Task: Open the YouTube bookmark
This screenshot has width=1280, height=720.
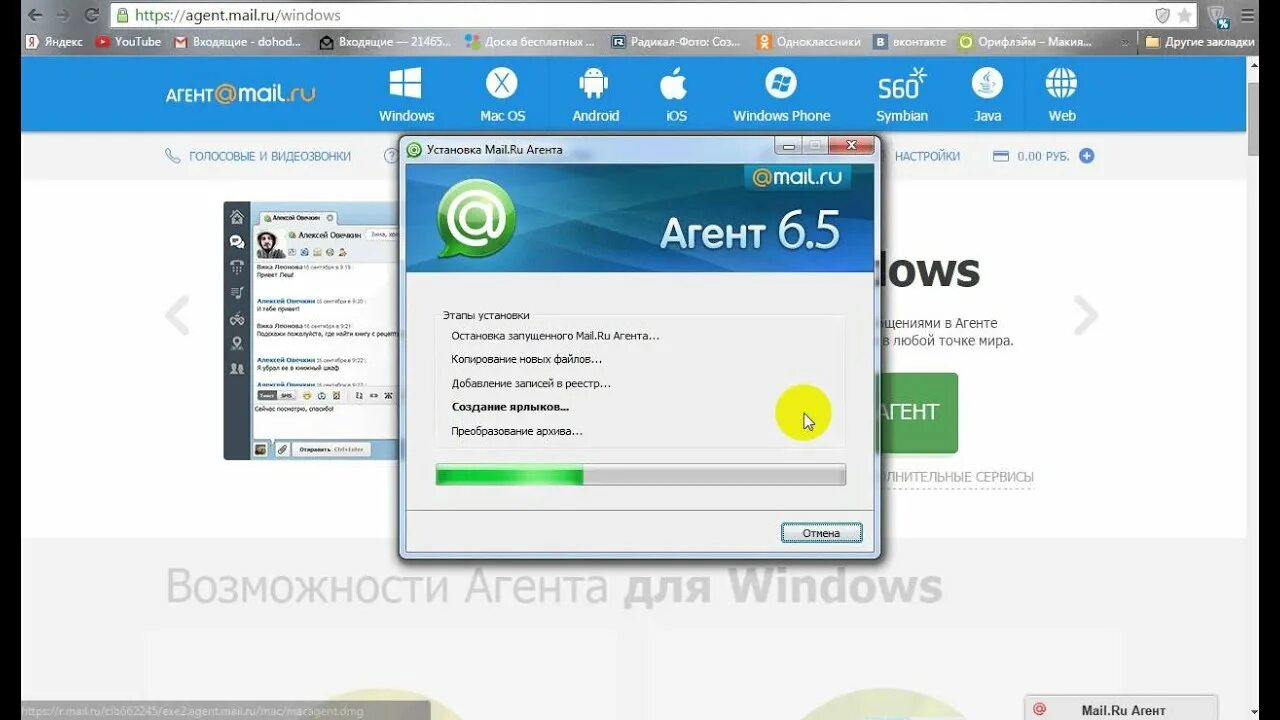Action: click(x=129, y=42)
